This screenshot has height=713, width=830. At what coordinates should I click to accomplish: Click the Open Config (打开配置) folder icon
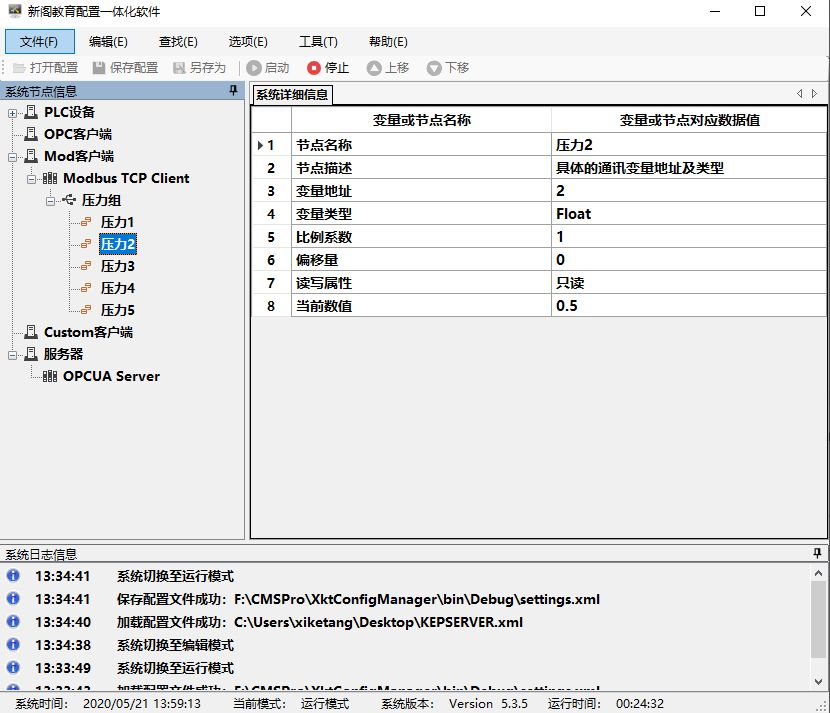tap(19, 68)
